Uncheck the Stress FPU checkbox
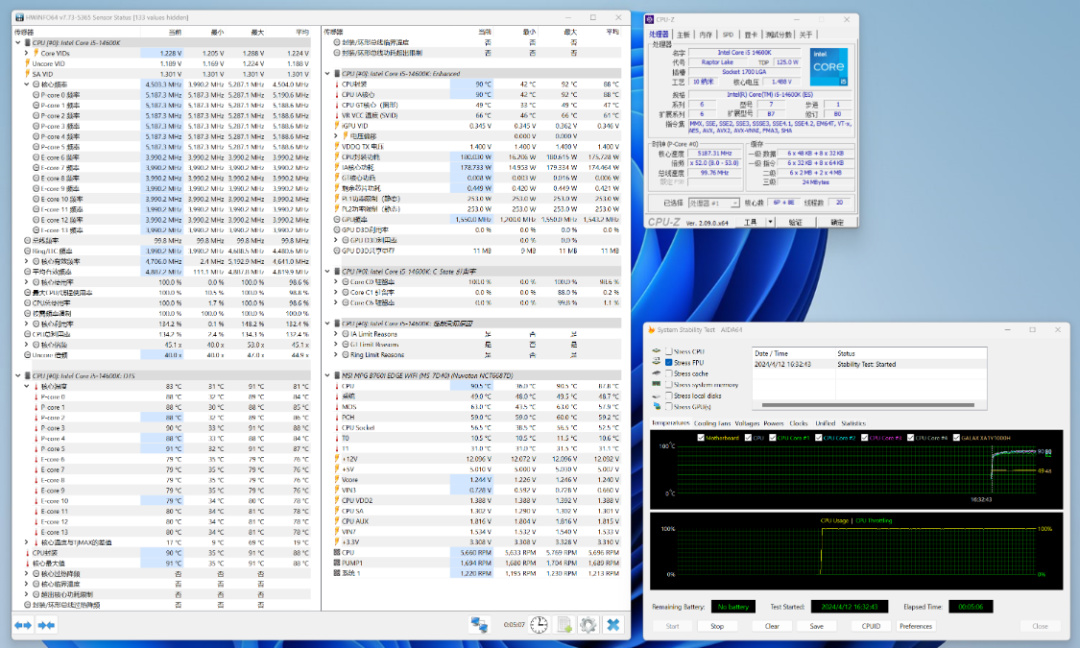This screenshot has width=1080, height=648. 669,362
